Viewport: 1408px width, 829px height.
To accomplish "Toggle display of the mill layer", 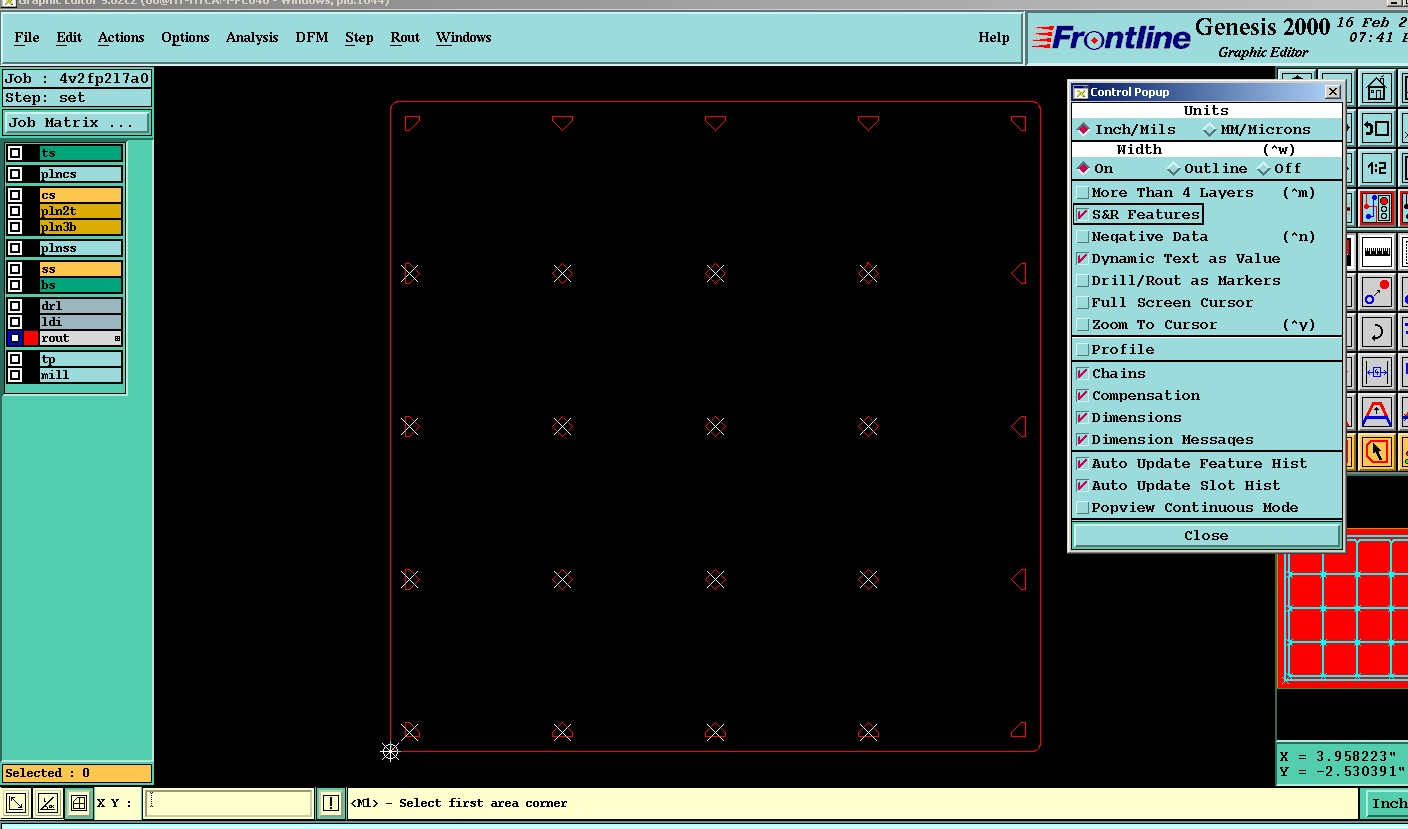I will (15, 375).
